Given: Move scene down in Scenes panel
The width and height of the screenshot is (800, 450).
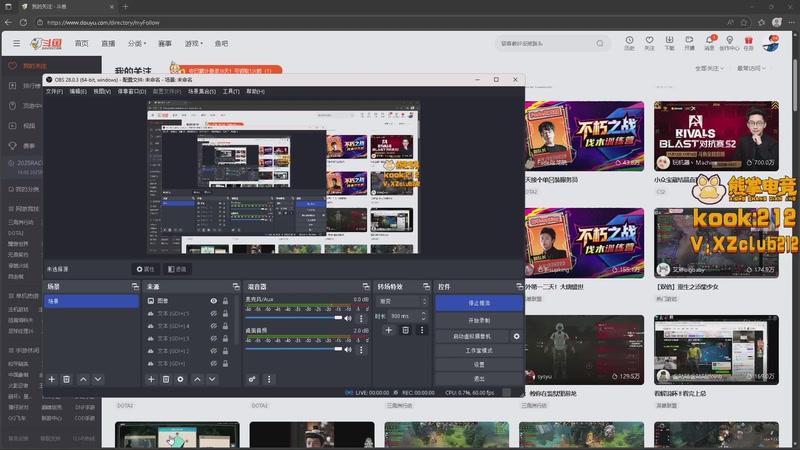Looking at the screenshot, I should pos(98,379).
